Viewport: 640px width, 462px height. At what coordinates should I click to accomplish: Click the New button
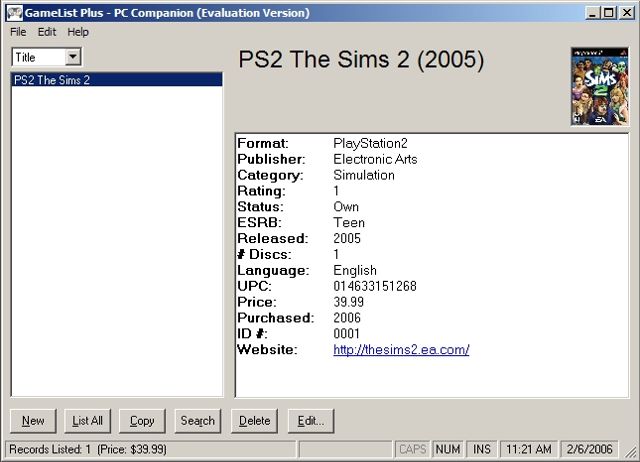[33, 421]
